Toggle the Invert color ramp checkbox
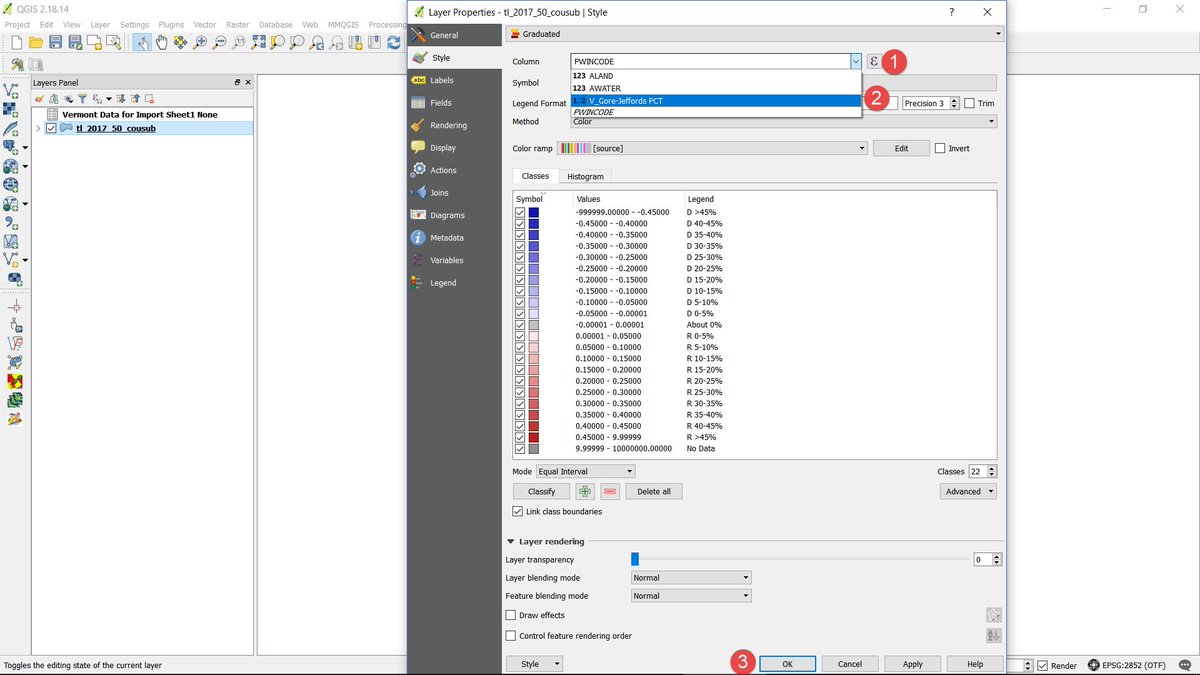1200x675 pixels. point(940,148)
